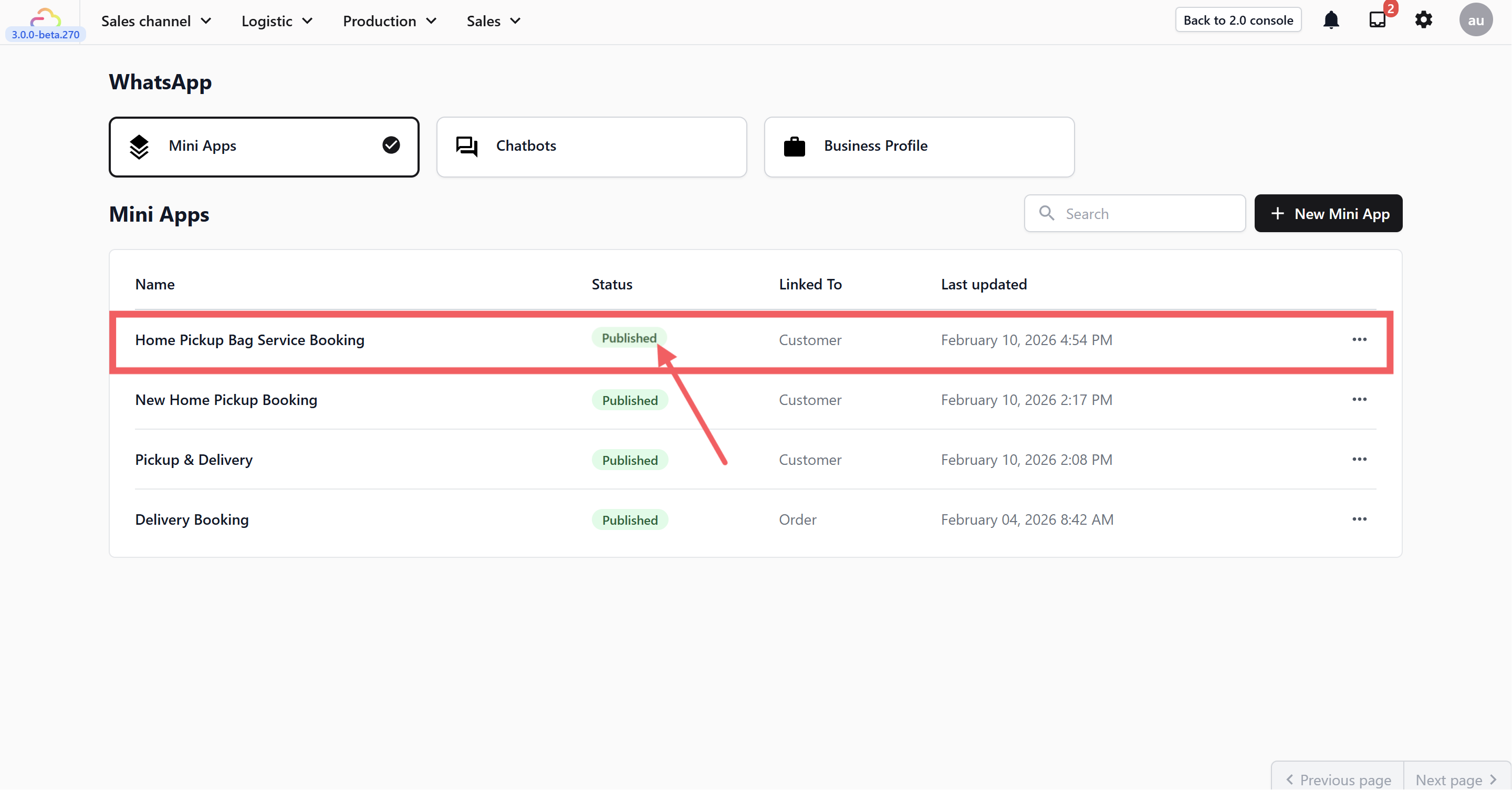Open three-dot menu for Pickup & Delivery
This screenshot has width=1512, height=790.
(1359, 460)
